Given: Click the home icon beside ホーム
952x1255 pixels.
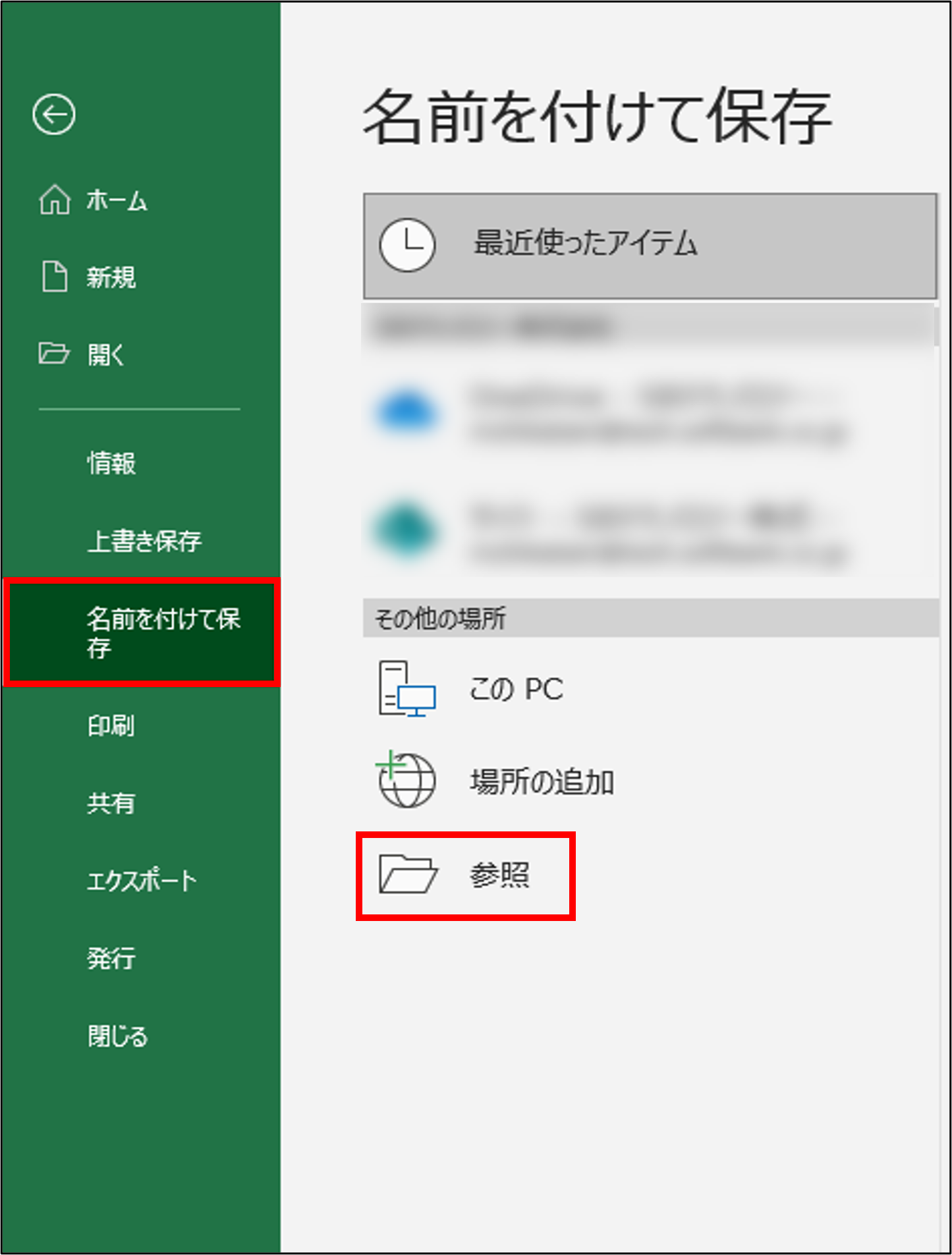Looking at the screenshot, I should [x=55, y=200].
